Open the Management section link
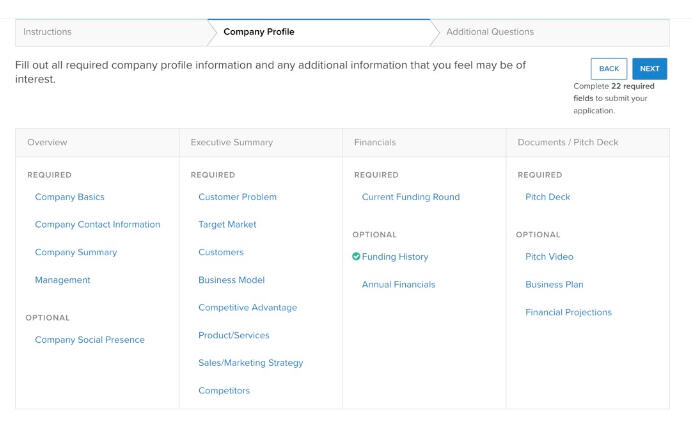This screenshot has width=692, height=434. pyautogui.click(x=63, y=281)
